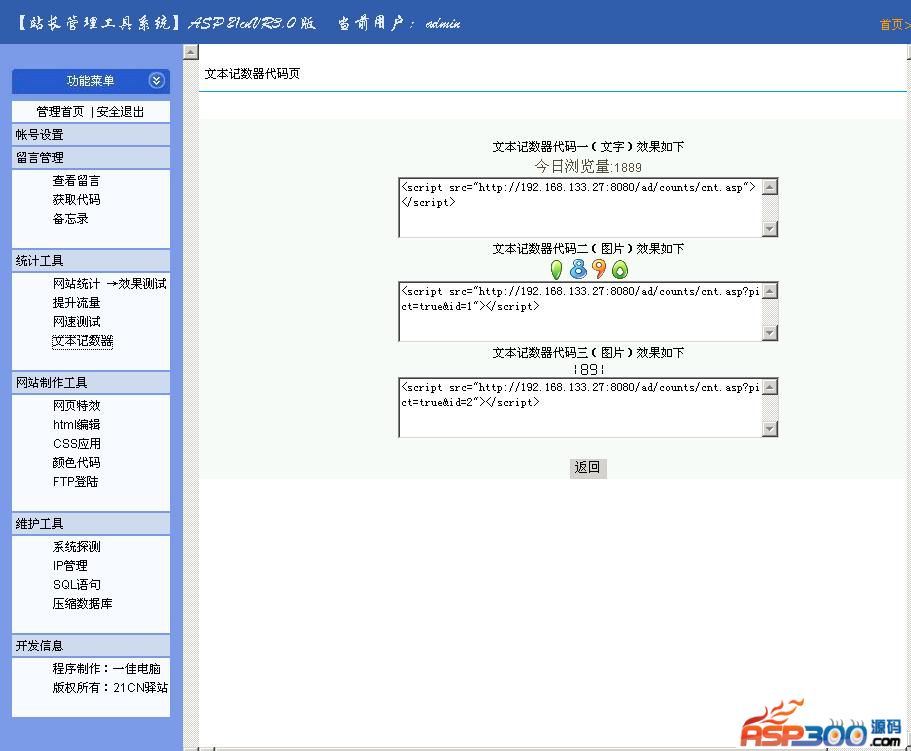Viewport: 911px width, 751px height.
Task: Click the green digit 1 counter image
Action: tap(556, 270)
